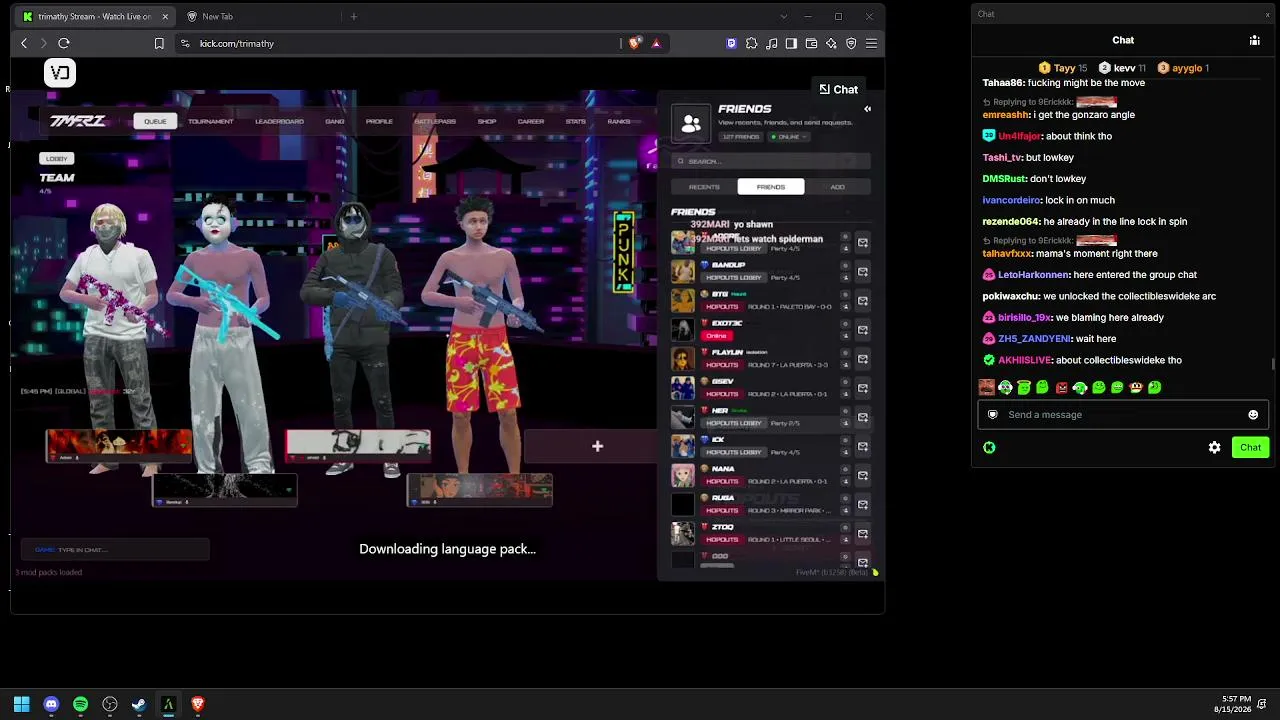Image resolution: width=1280 pixels, height=720 pixels.
Task: Open chat users icon in Chat window
Action: point(1254,41)
